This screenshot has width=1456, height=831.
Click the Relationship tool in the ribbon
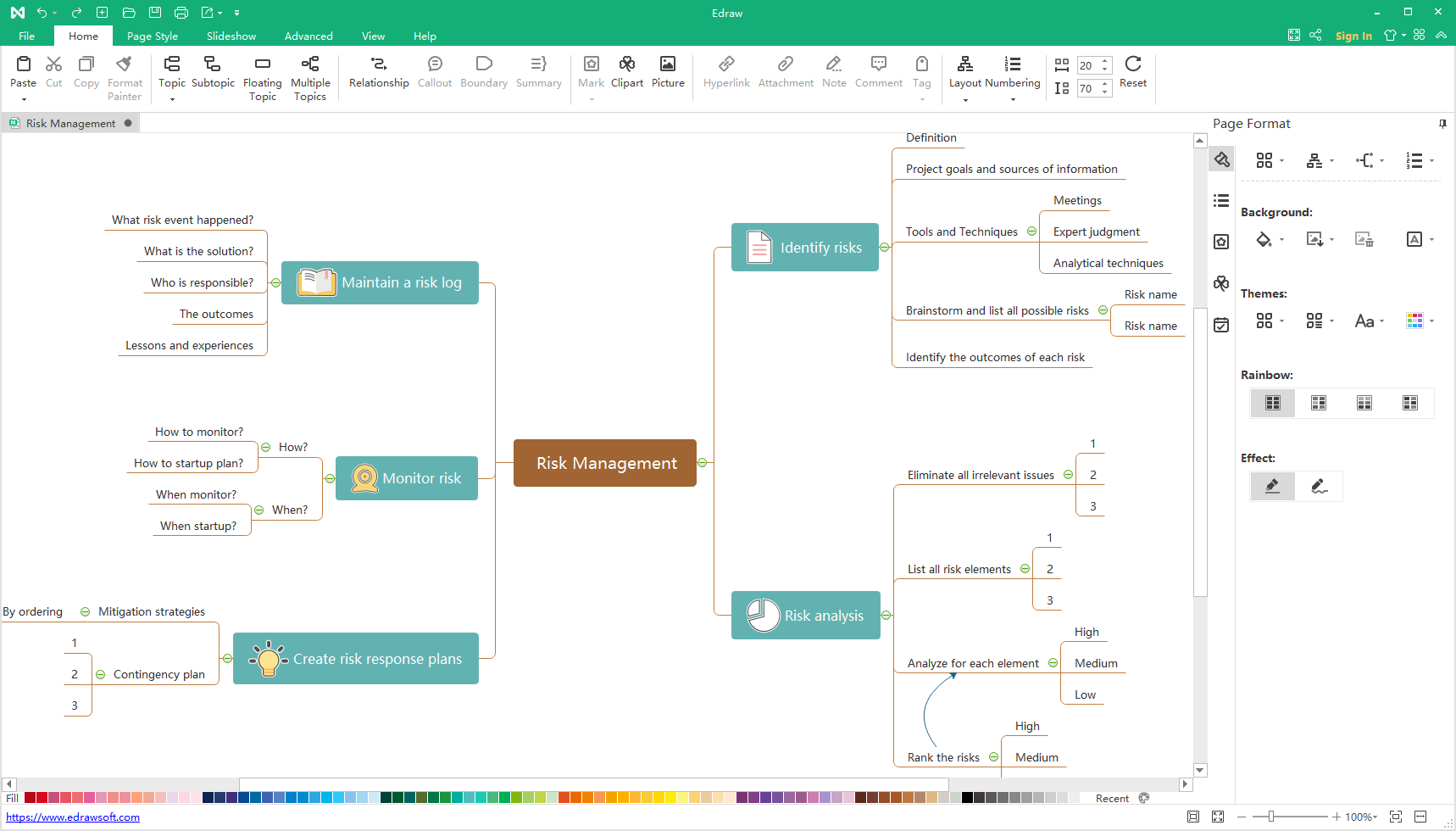[x=379, y=72]
